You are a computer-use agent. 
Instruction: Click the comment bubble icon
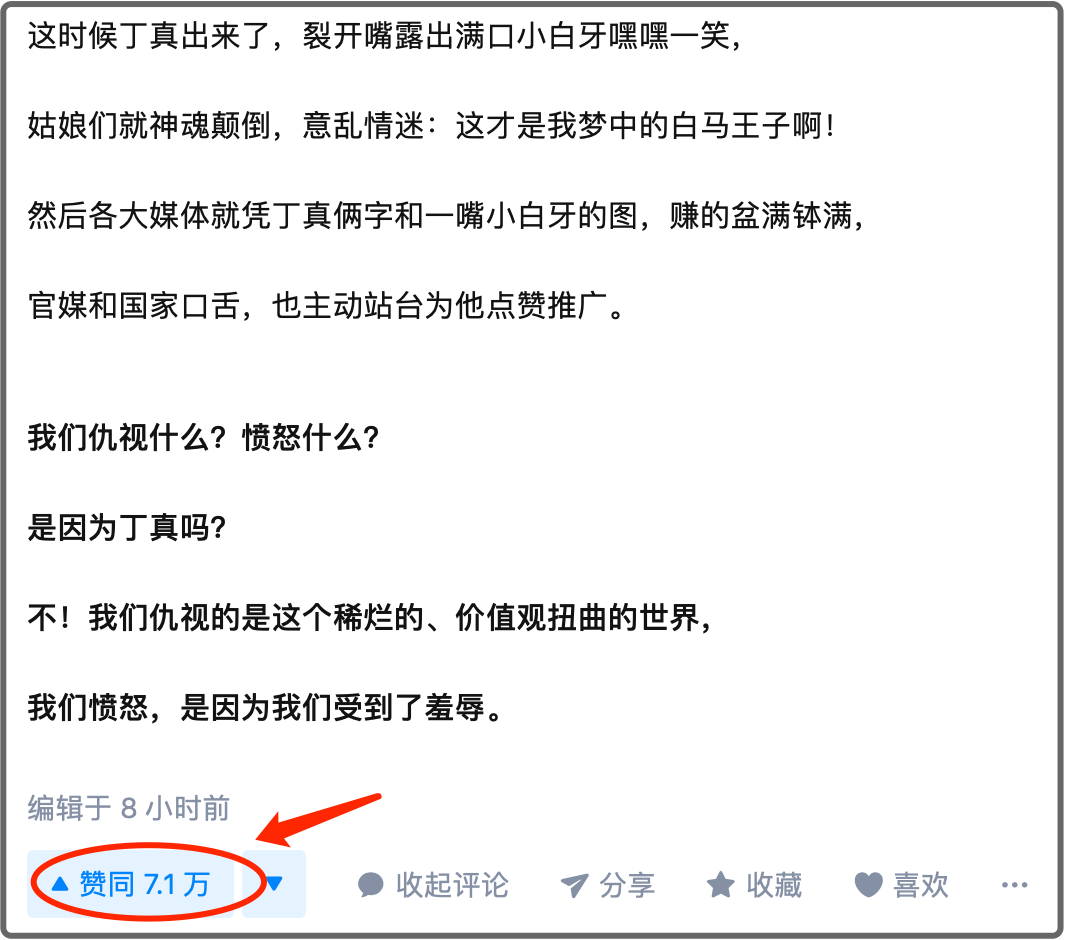click(371, 885)
